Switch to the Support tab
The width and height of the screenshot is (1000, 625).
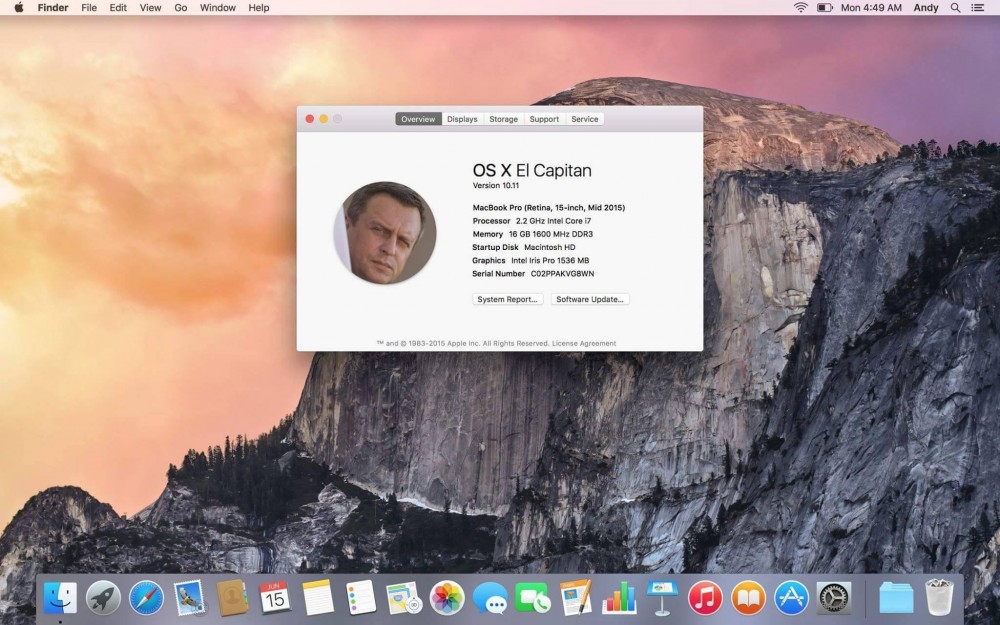[x=544, y=119]
